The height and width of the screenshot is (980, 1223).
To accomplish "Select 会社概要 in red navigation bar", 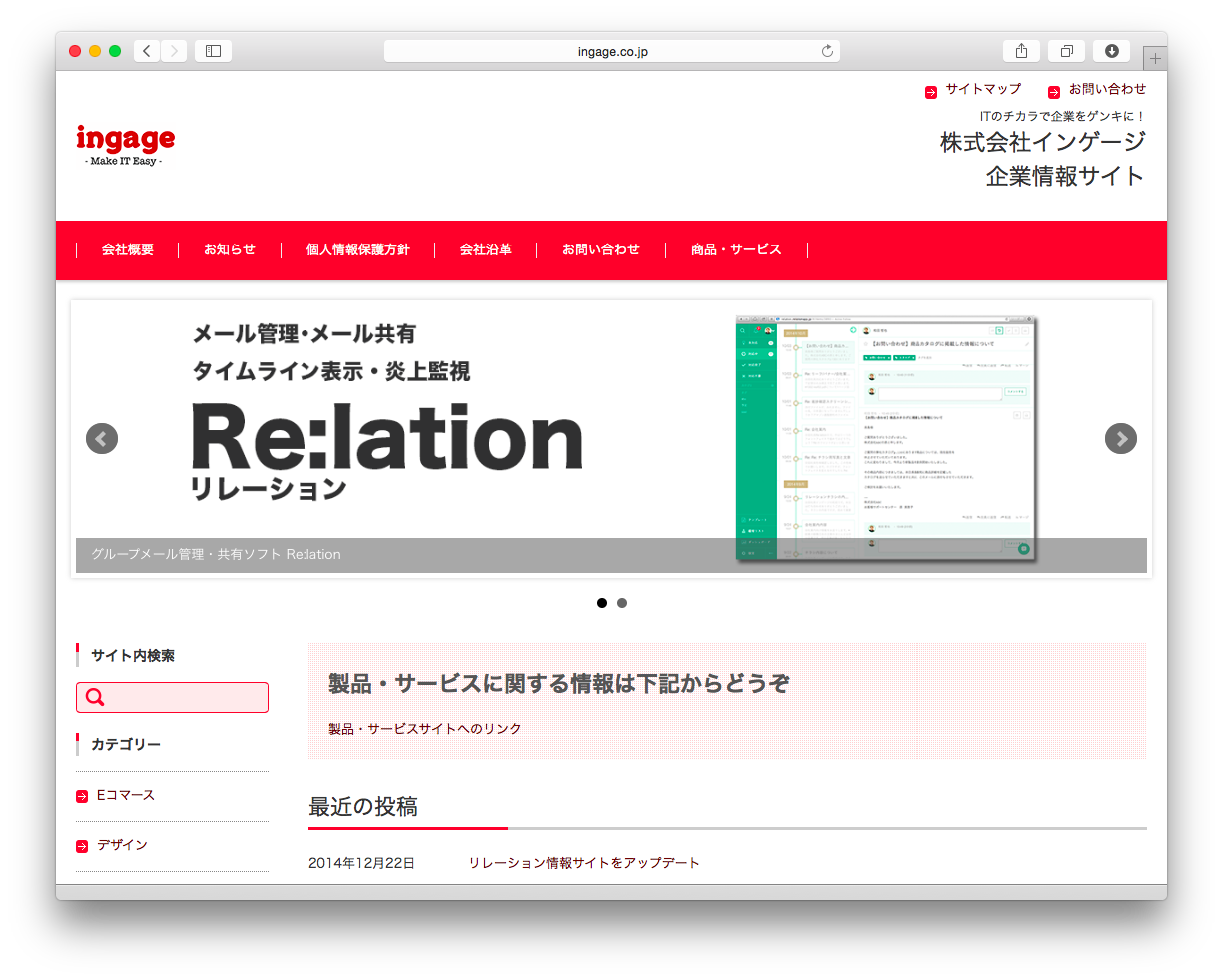I will pos(128,249).
